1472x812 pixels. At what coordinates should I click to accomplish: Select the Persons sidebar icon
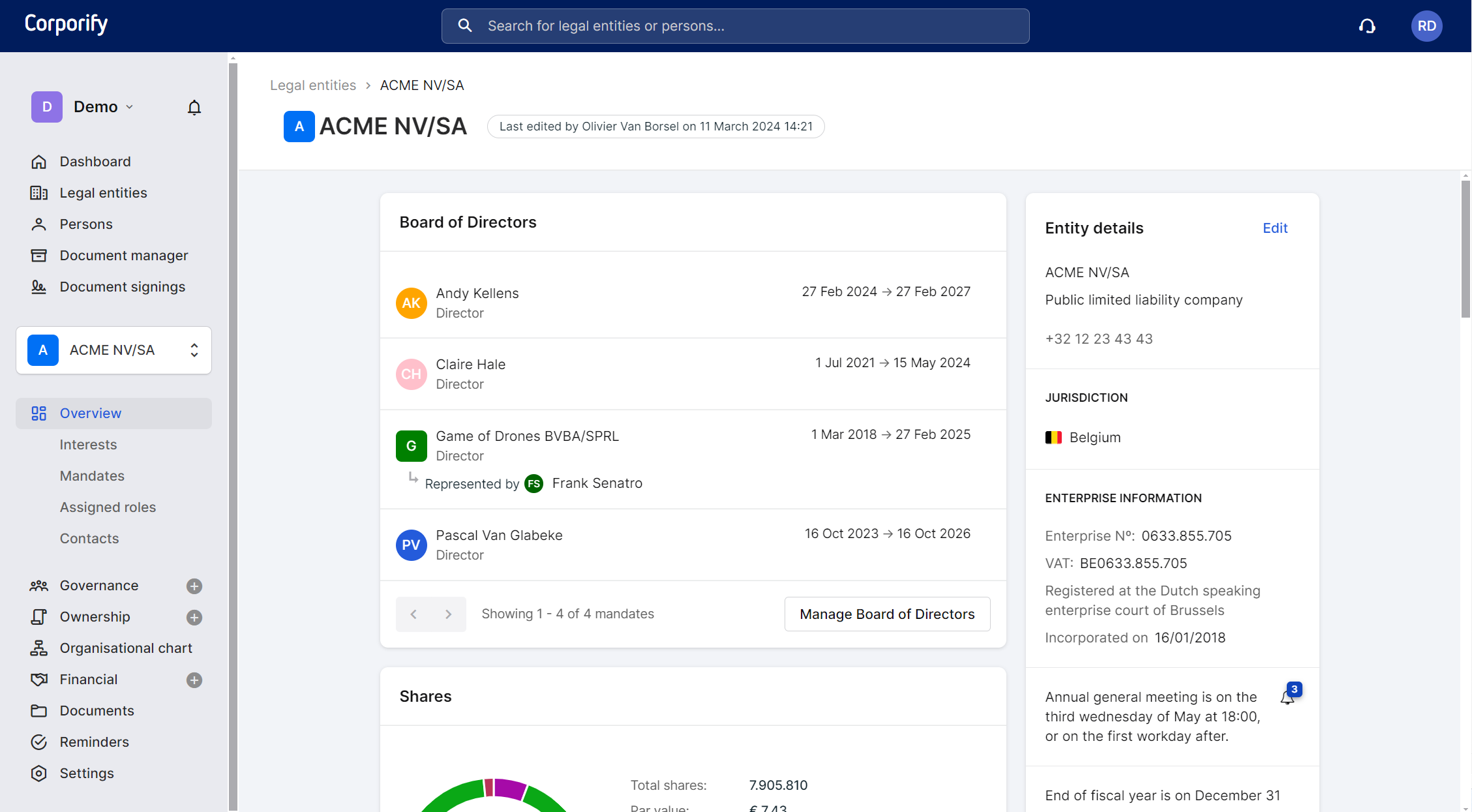40,224
